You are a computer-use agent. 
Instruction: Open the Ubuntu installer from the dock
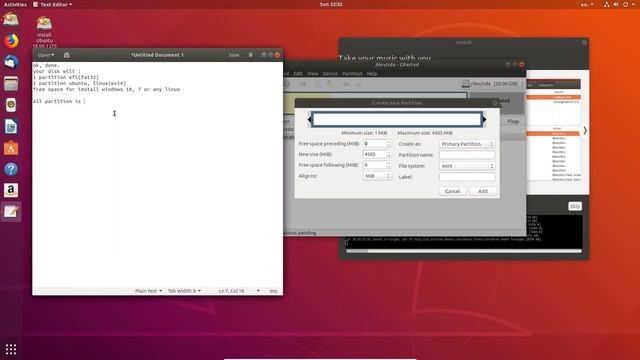click(11, 19)
